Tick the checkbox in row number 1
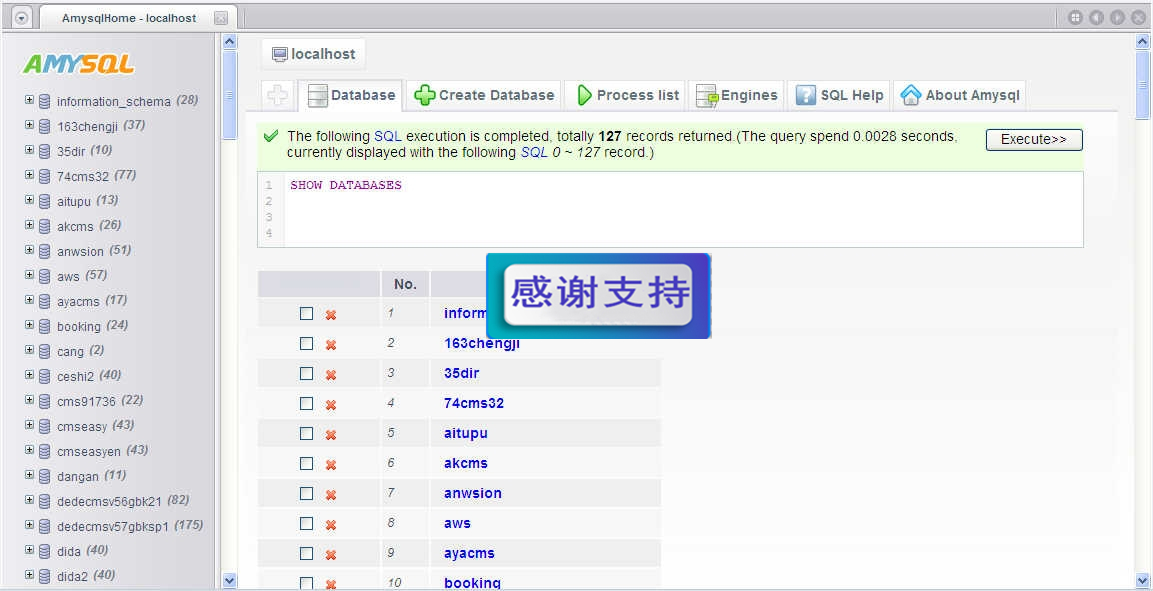 pos(307,313)
